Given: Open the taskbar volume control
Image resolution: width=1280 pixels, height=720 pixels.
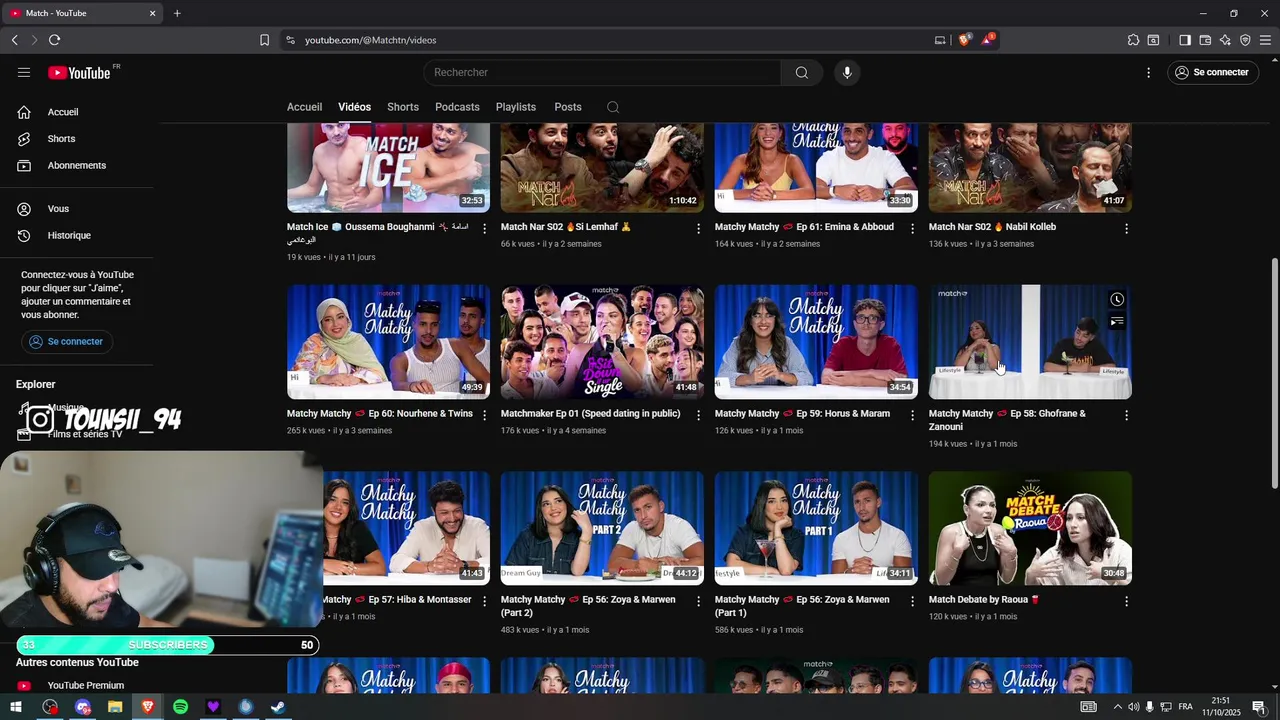Looking at the screenshot, I should tap(1133, 707).
